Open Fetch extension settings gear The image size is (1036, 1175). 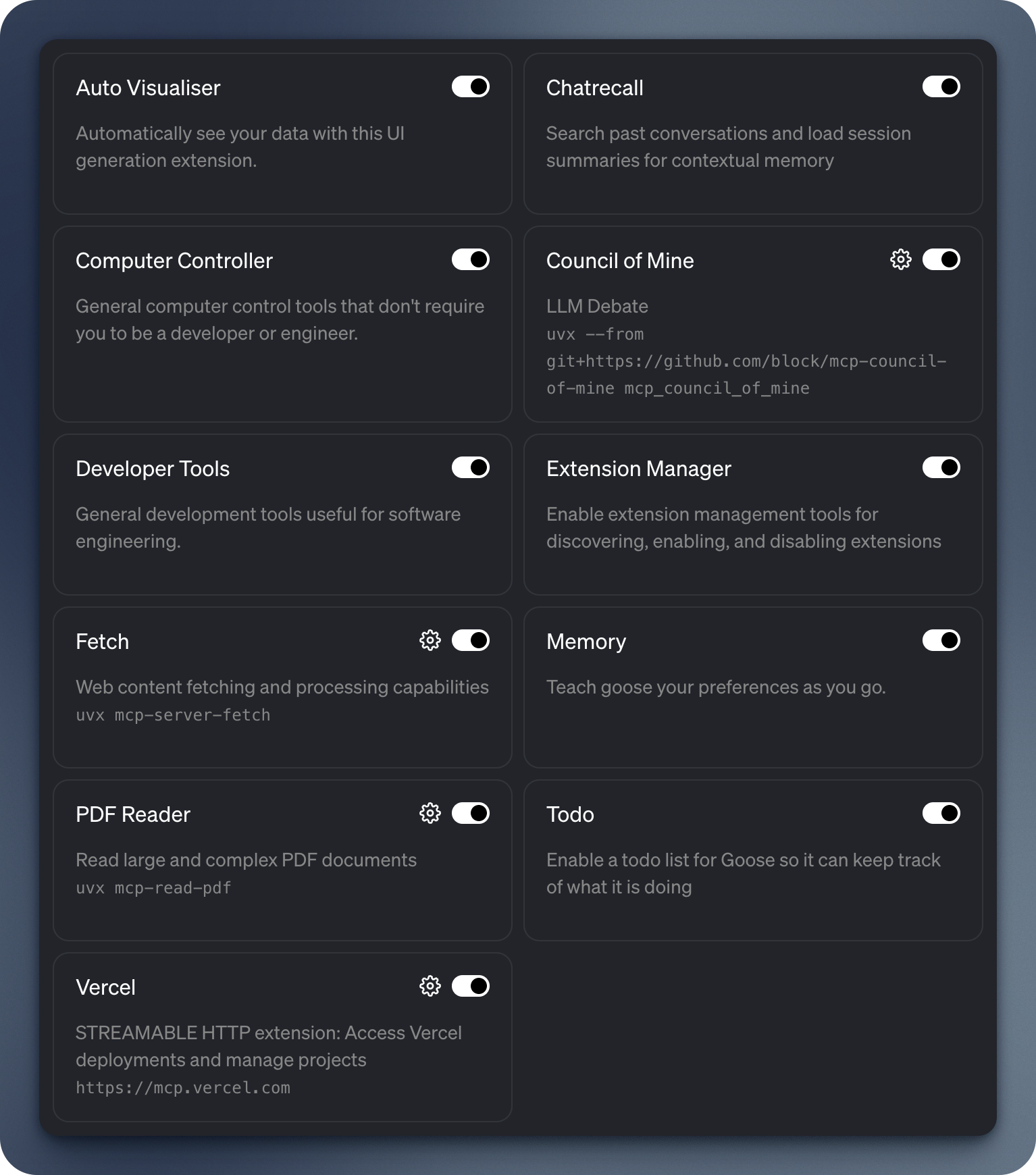430,640
